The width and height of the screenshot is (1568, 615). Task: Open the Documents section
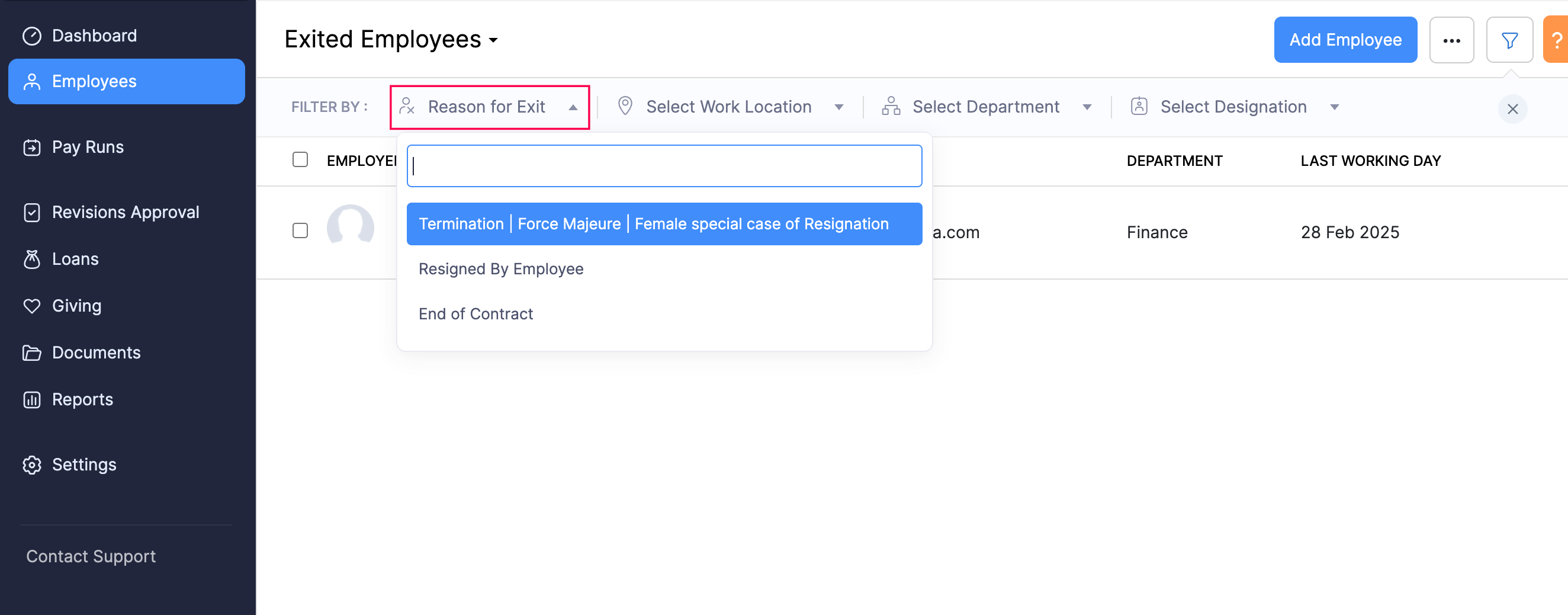pos(96,352)
